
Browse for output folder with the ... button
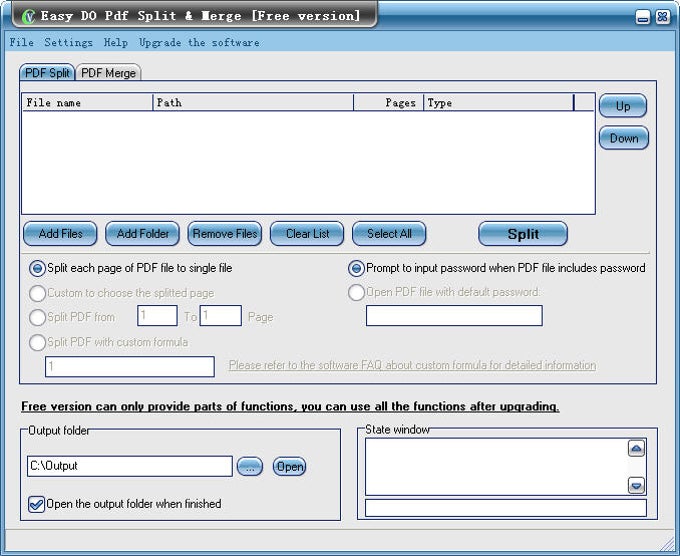(250, 467)
